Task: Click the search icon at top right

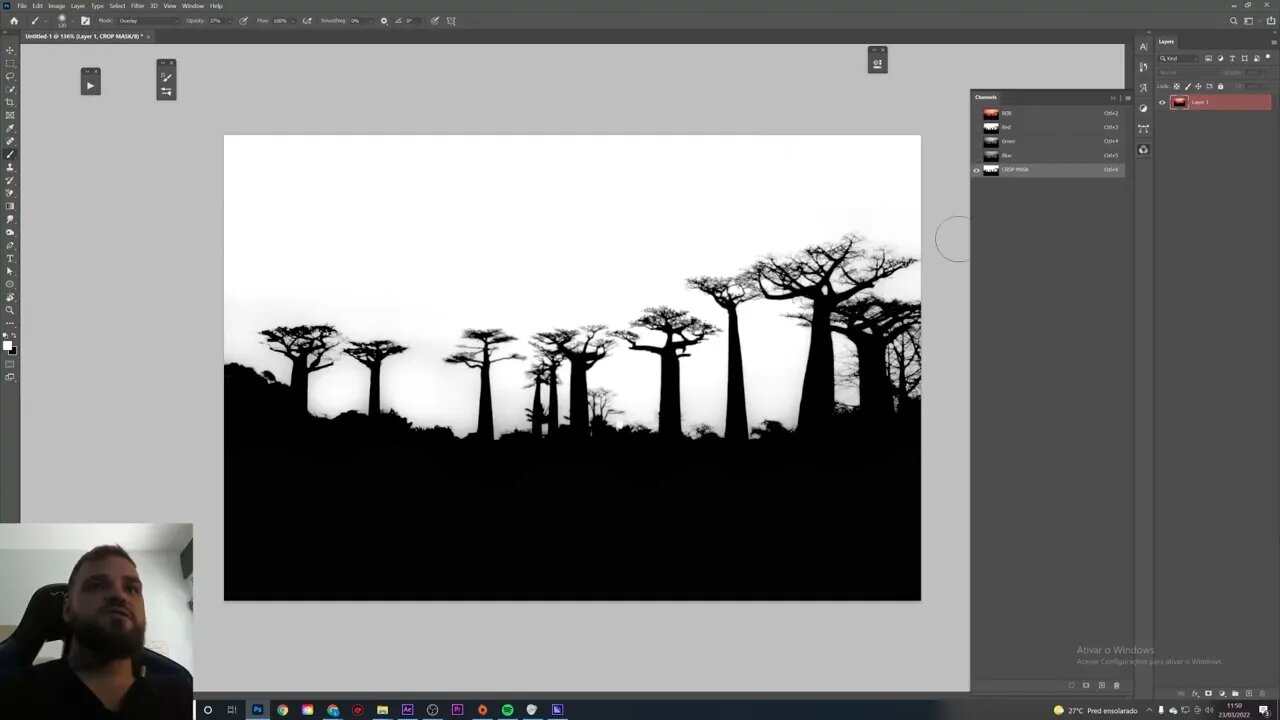Action: (x=1234, y=20)
